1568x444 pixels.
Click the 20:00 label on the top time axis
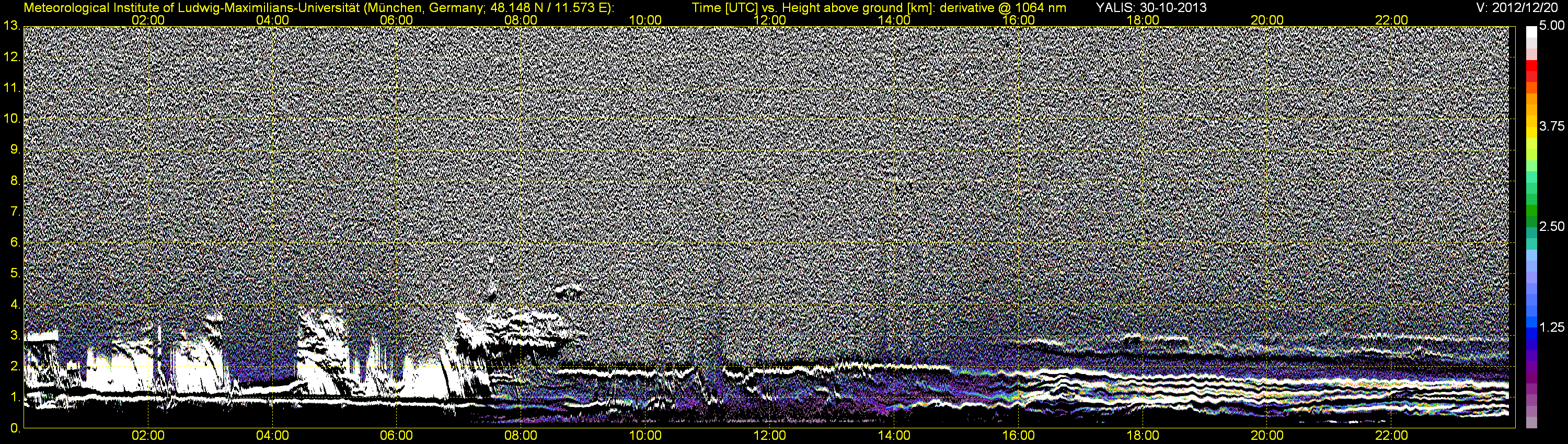point(1267,20)
